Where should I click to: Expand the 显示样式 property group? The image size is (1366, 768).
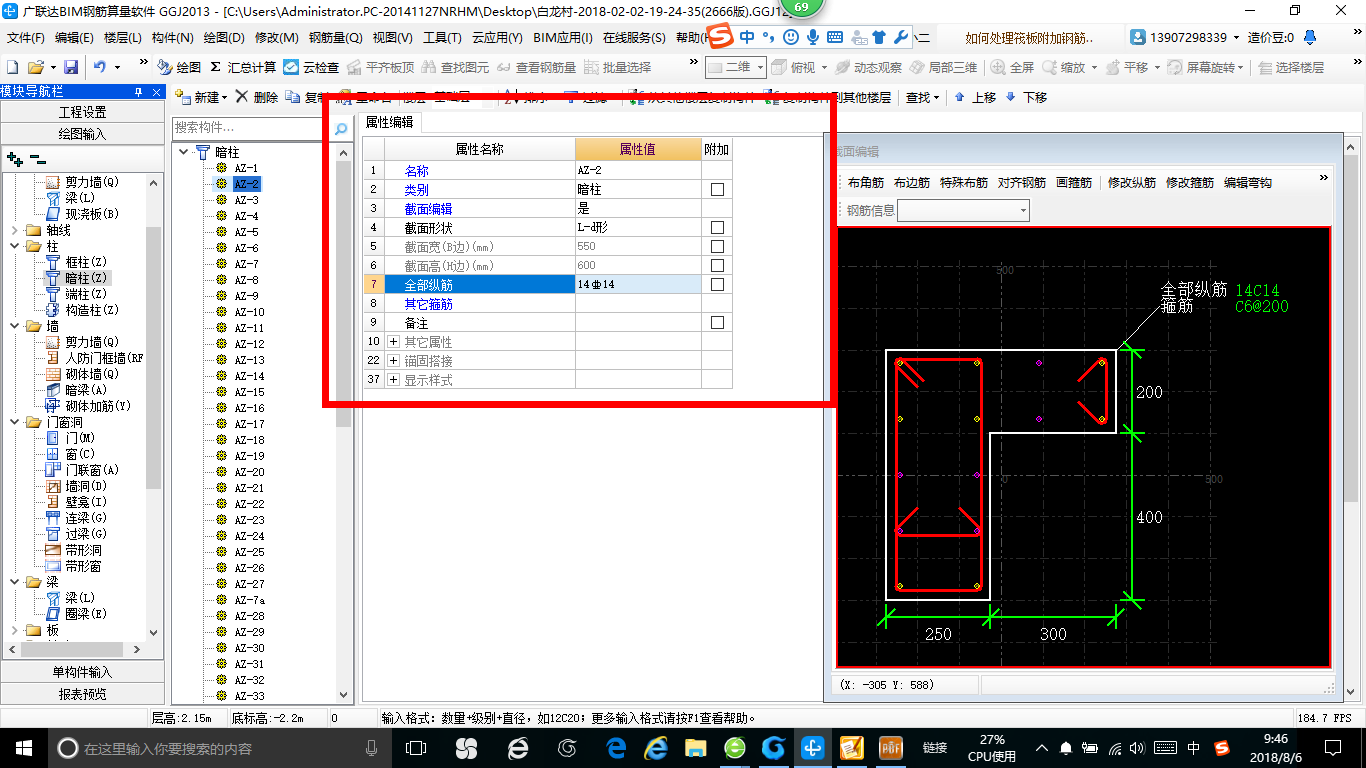click(x=393, y=380)
